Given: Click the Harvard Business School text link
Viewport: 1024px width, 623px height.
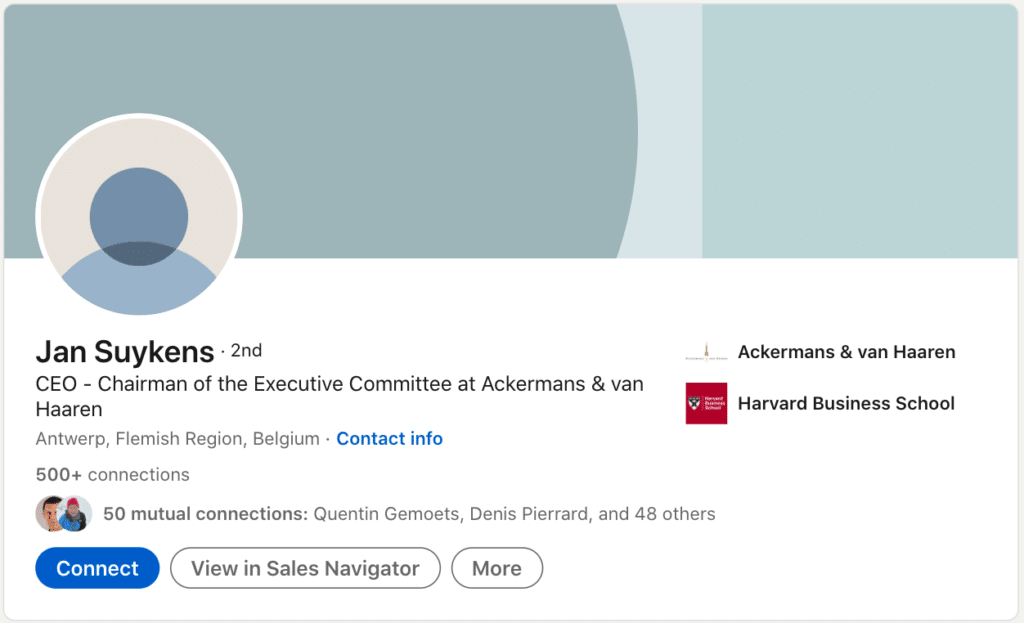Looking at the screenshot, I should (x=846, y=404).
